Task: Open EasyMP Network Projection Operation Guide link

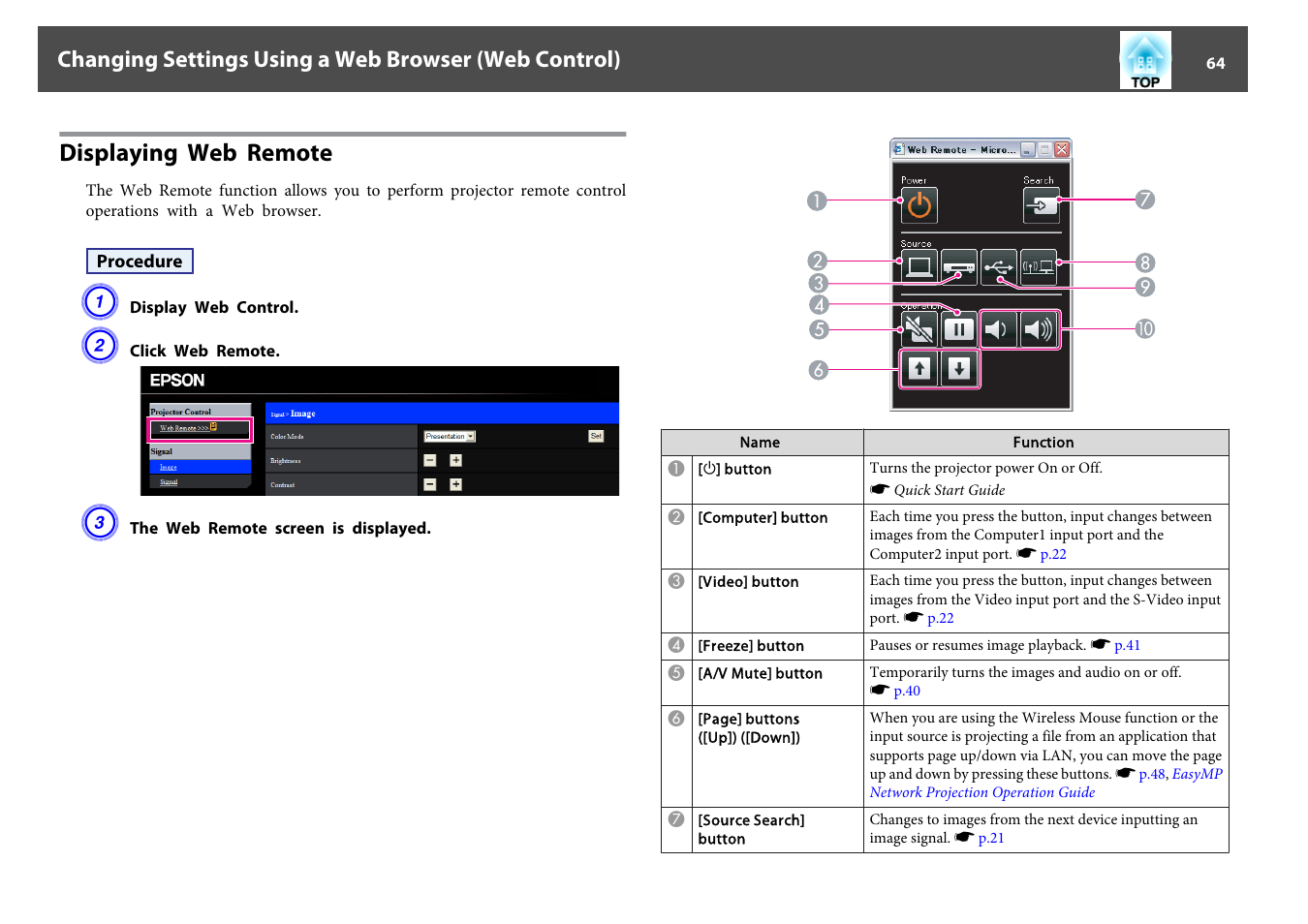Action: click(x=1045, y=784)
